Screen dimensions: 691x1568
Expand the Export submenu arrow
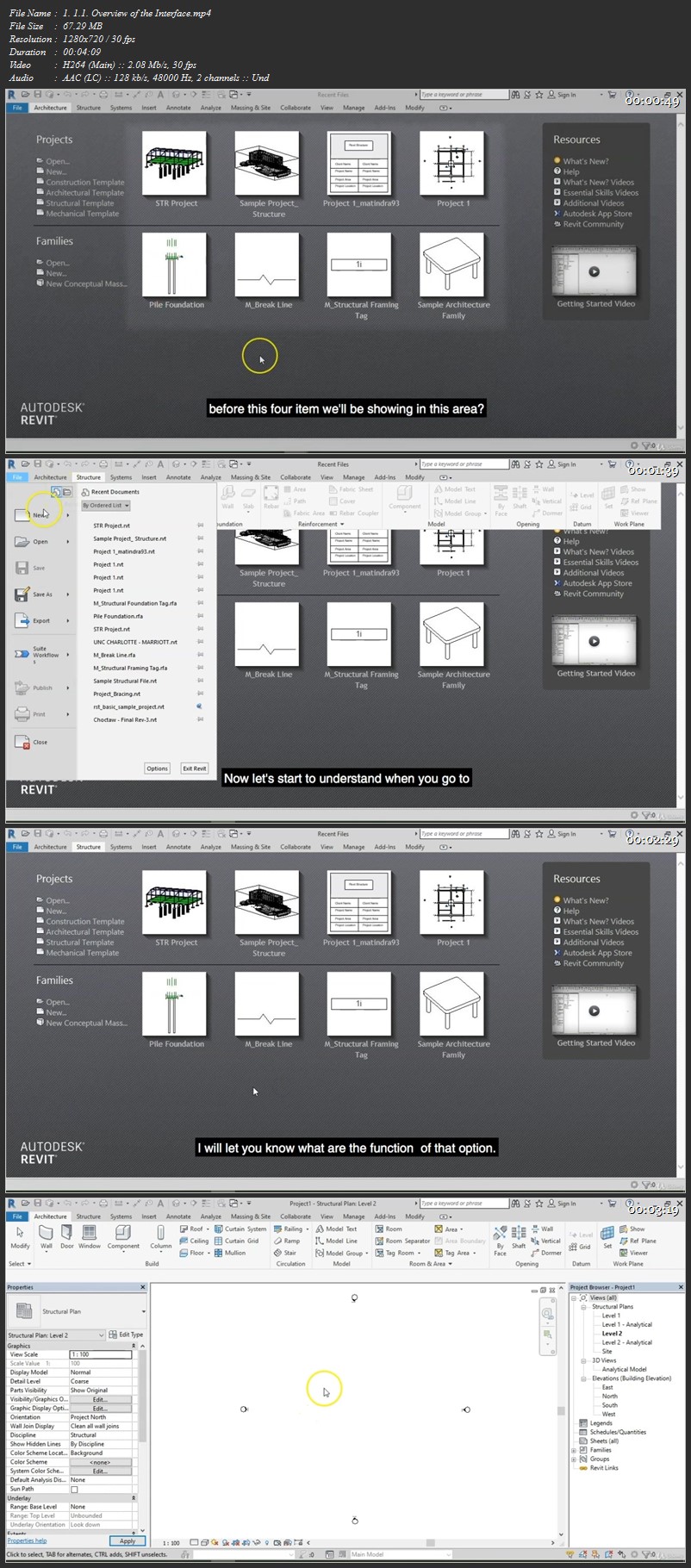(x=68, y=621)
